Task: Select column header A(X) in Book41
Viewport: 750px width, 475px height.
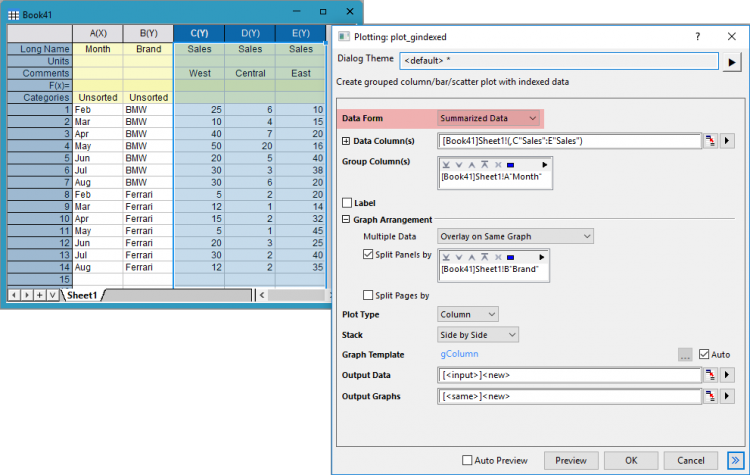Action: click(98, 33)
